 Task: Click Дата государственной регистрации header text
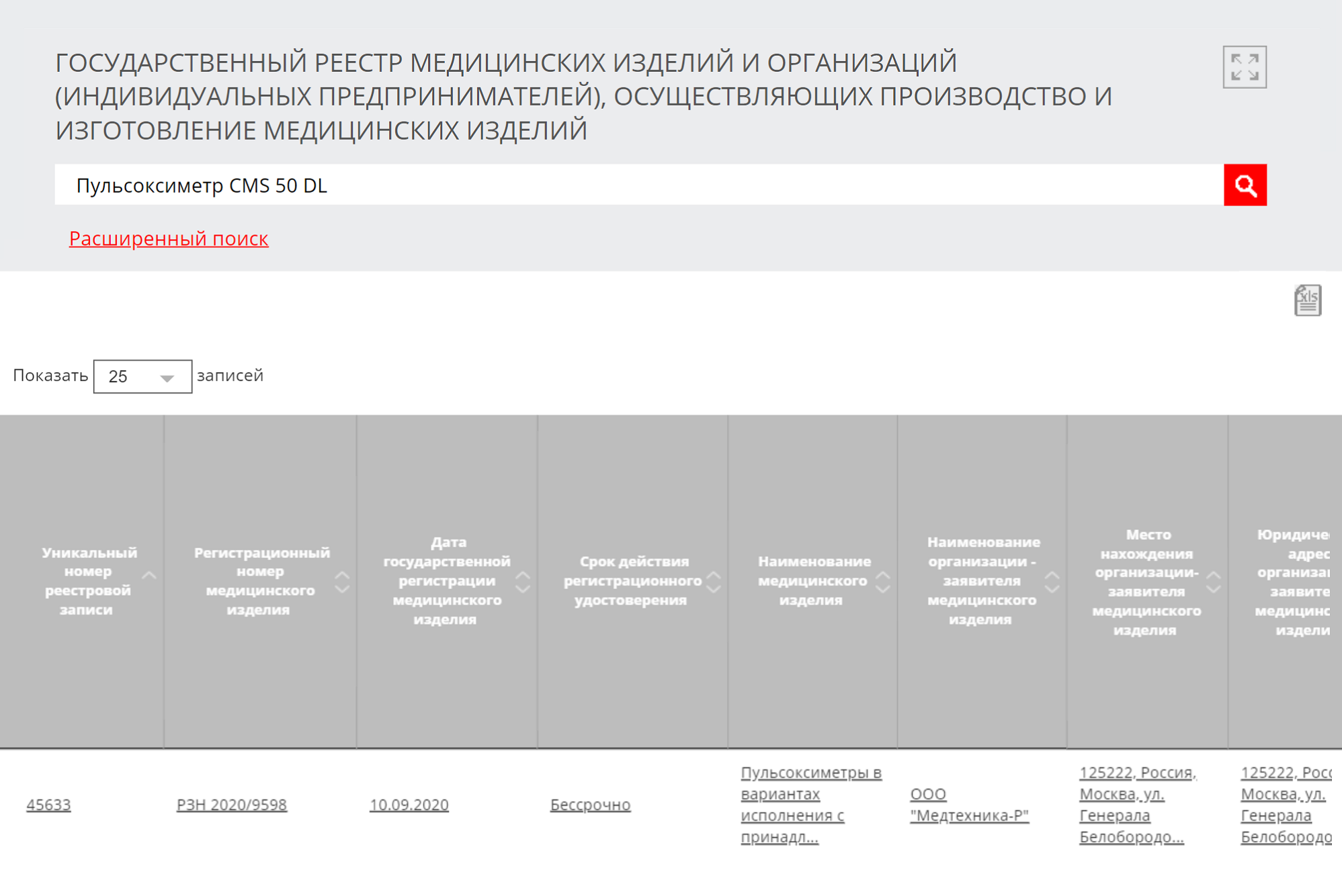(446, 581)
